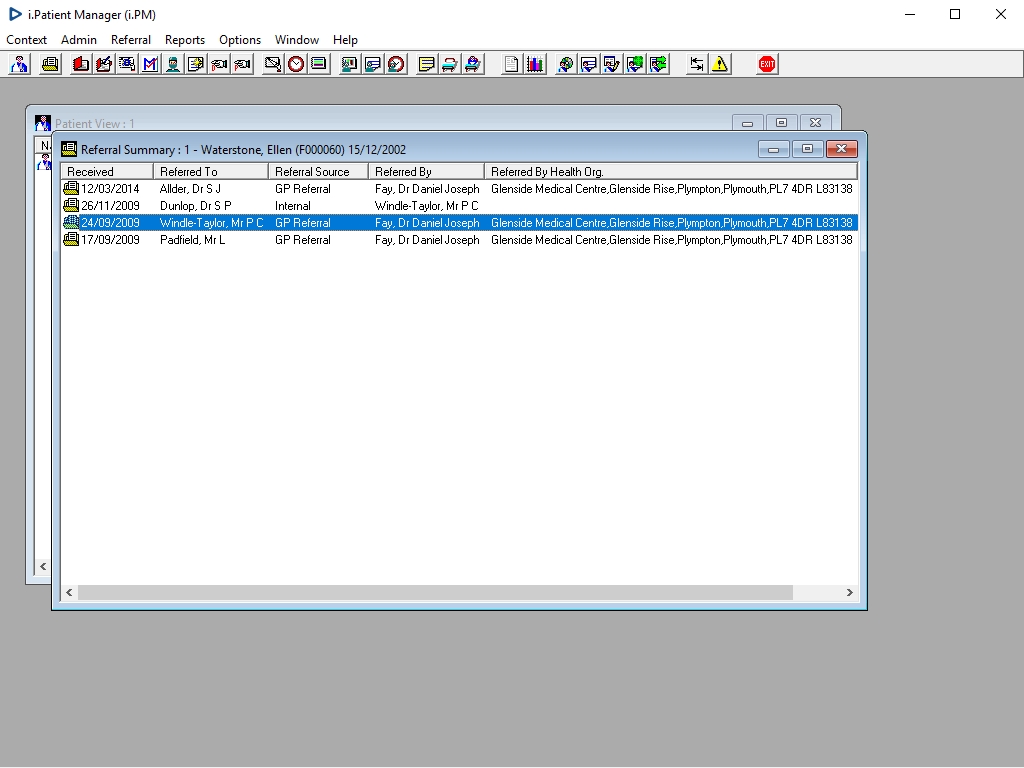The width and height of the screenshot is (1024, 768).
Task: Click the person with picture toolbar icon
Action: tap(349, 64)
